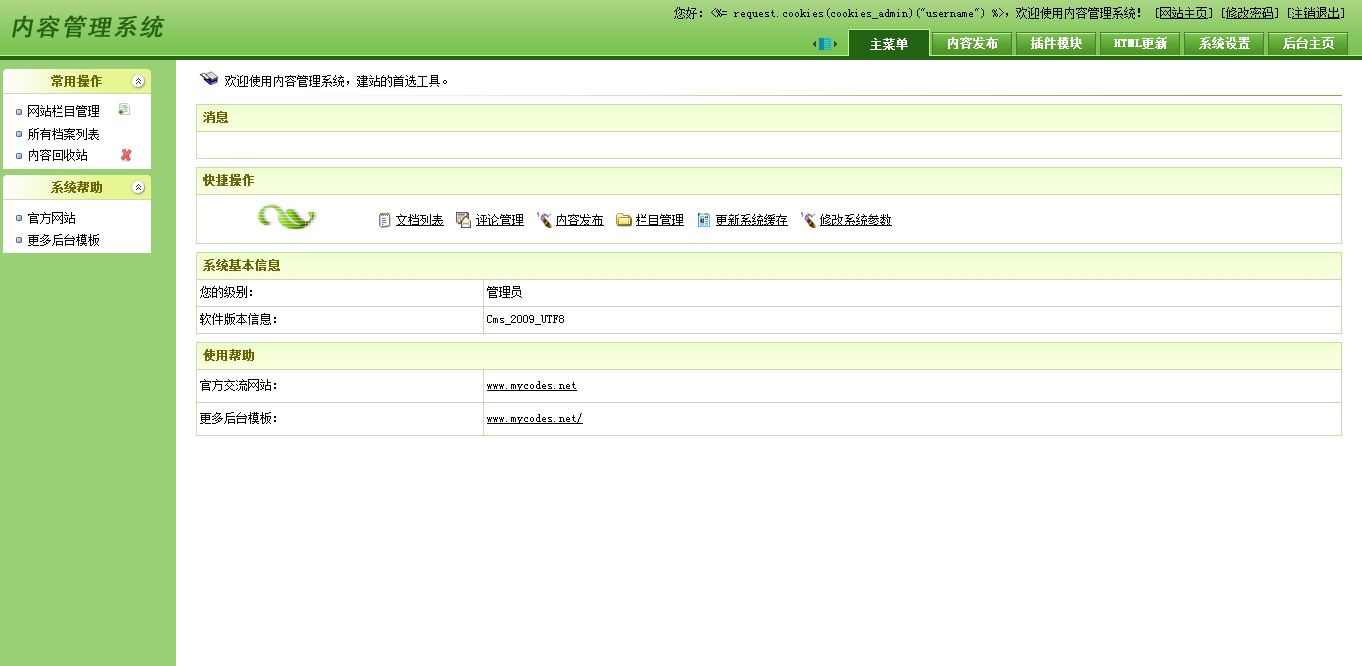
Task: Open 内容回收站 in sidebar
Action: click(58, 155)
